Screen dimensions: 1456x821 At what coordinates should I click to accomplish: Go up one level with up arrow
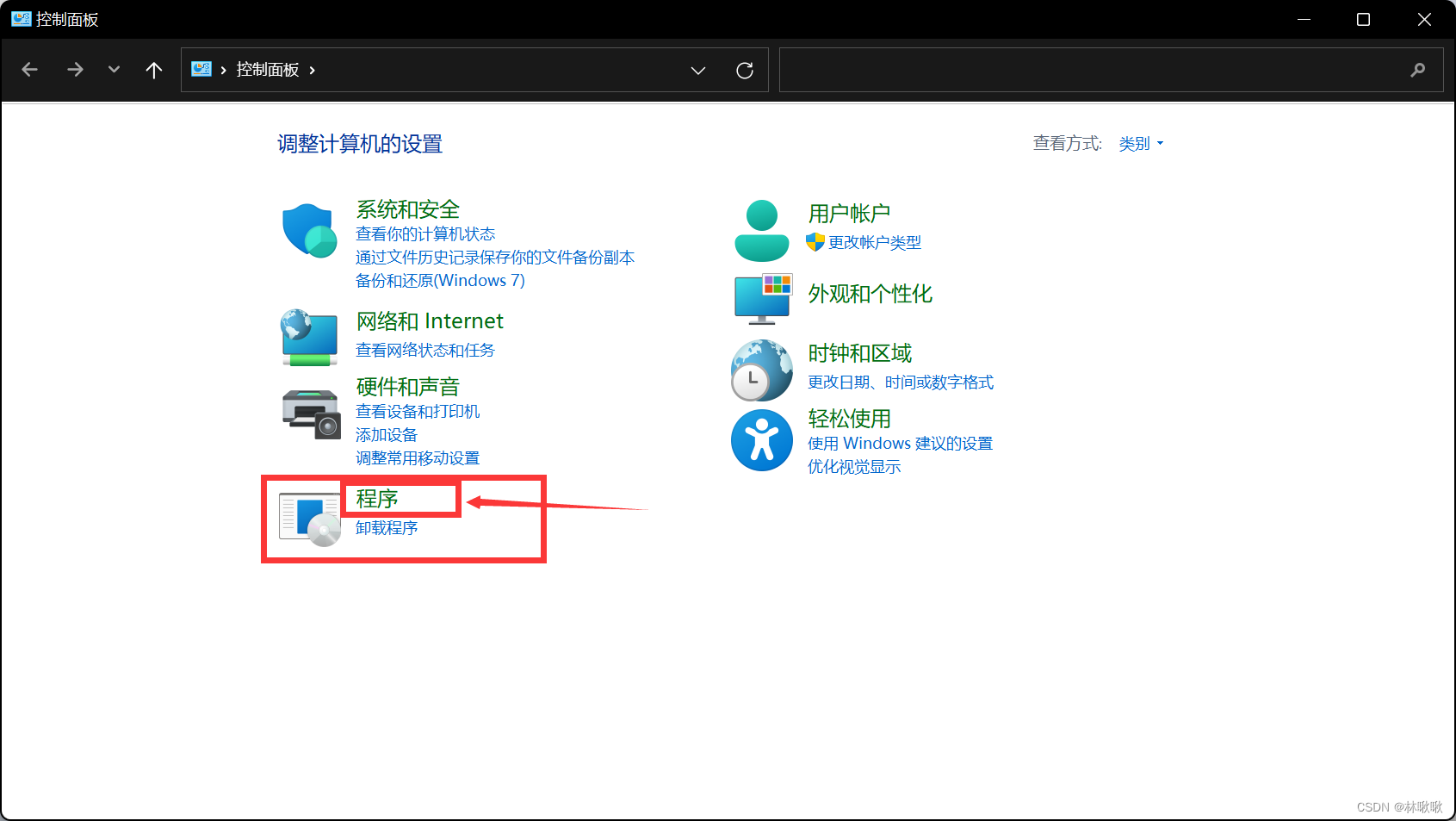154,70
